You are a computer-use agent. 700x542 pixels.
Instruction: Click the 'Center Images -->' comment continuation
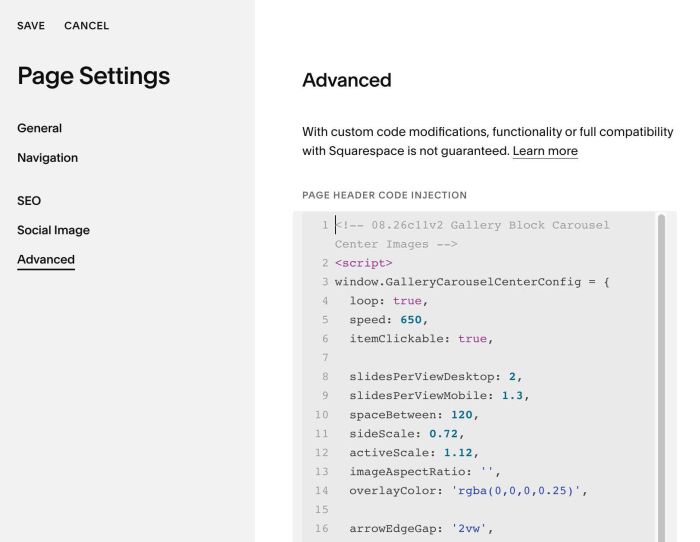(396, 244)
